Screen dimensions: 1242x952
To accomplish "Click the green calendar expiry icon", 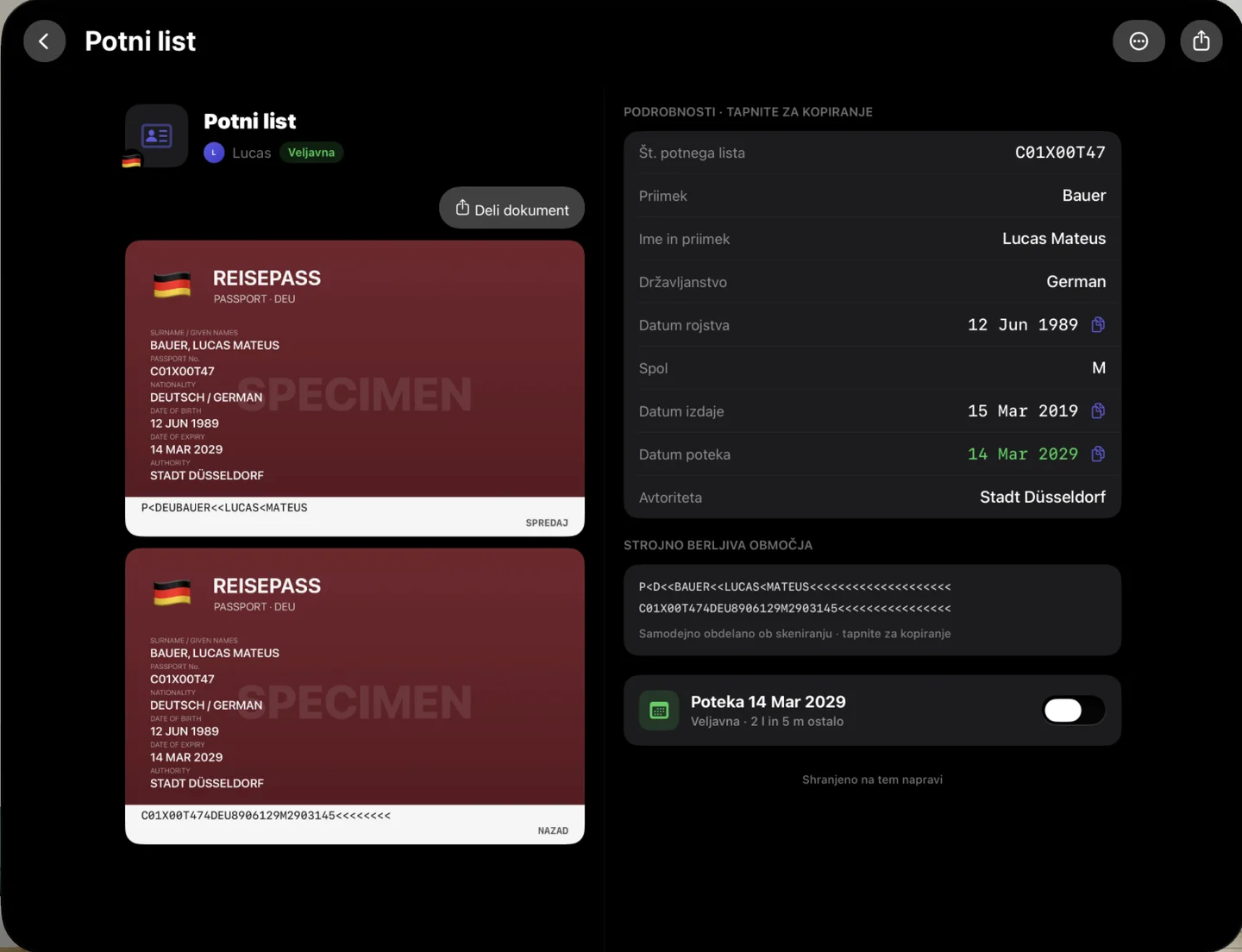I will [659, 711].
